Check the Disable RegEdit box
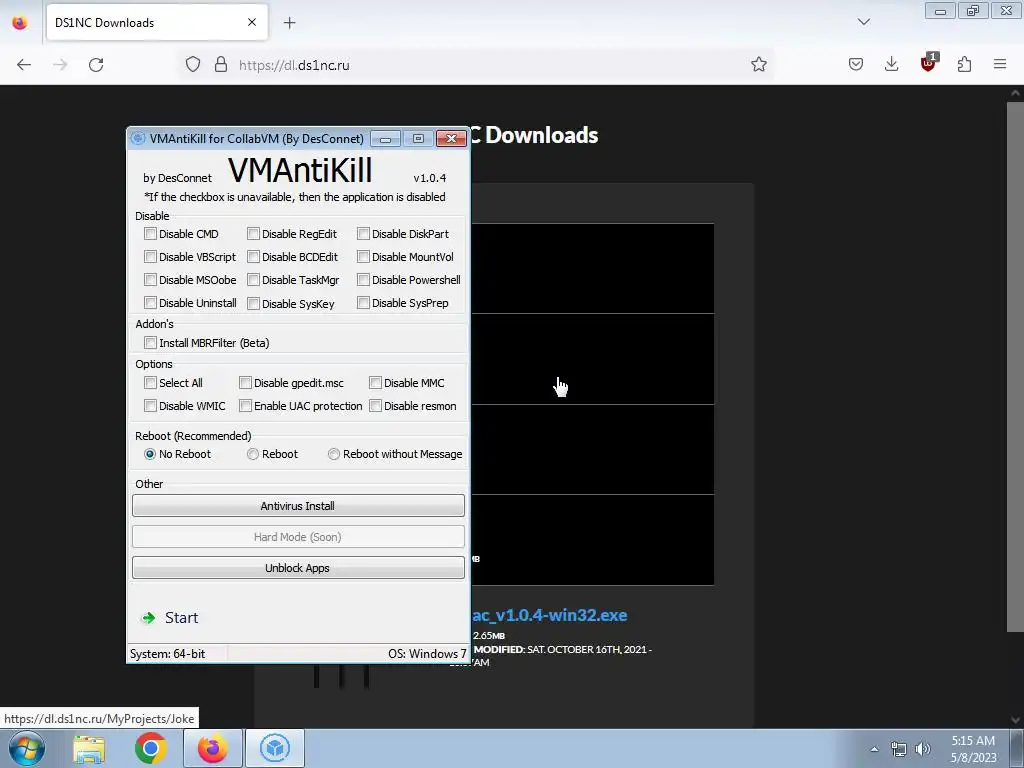This screenshot has width=1024, height=768. (x=253, y=234)
